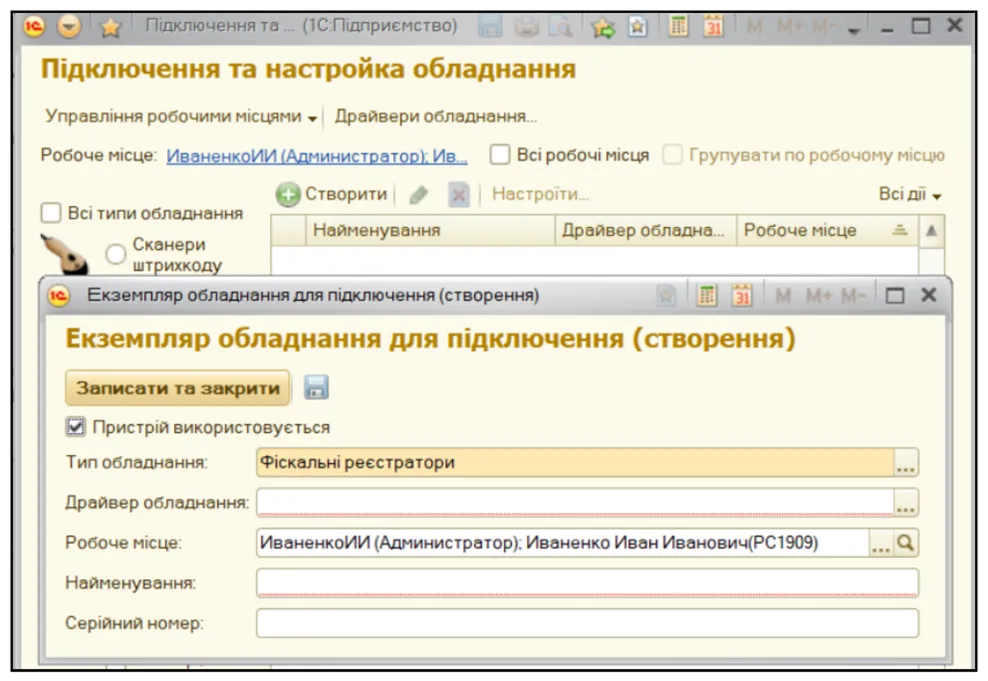Click the Серійний номер input field
Image resolution: width=988 pixels, height=681 pixels.
pyautogui.click(x=587, y=624)
